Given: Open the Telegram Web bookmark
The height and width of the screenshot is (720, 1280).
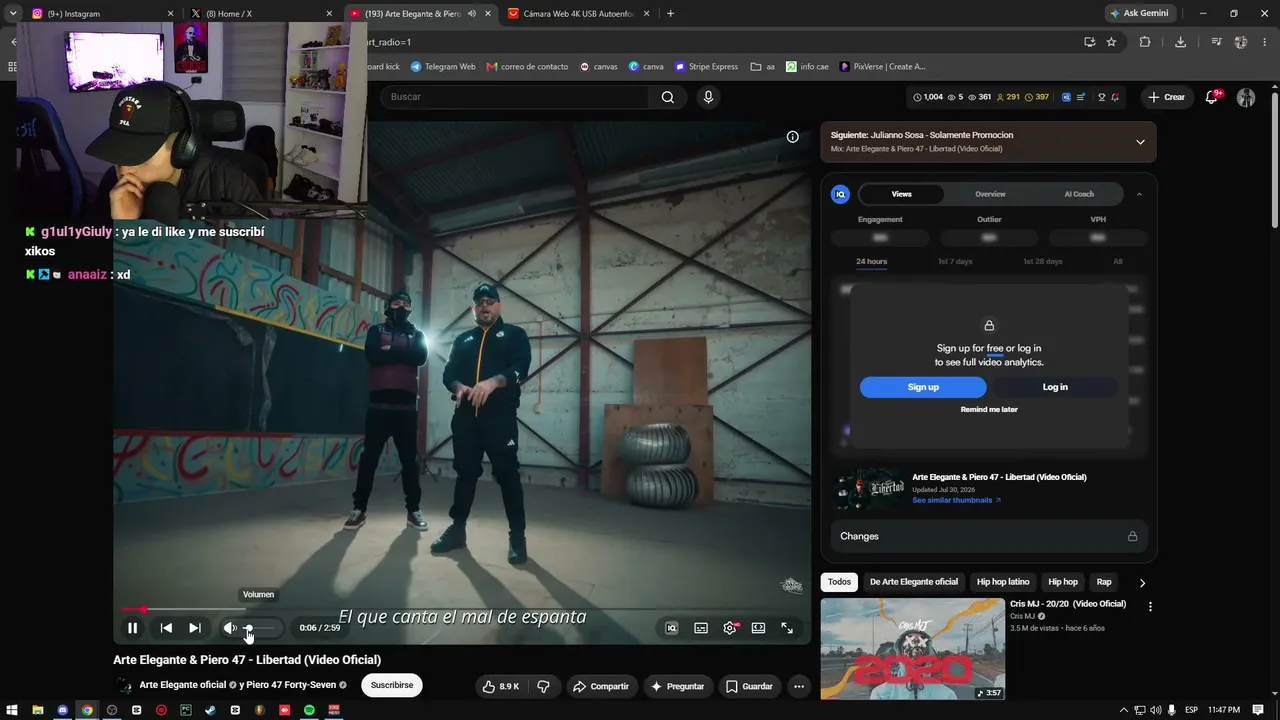Looking at the screenshot, I should (443, 67).
